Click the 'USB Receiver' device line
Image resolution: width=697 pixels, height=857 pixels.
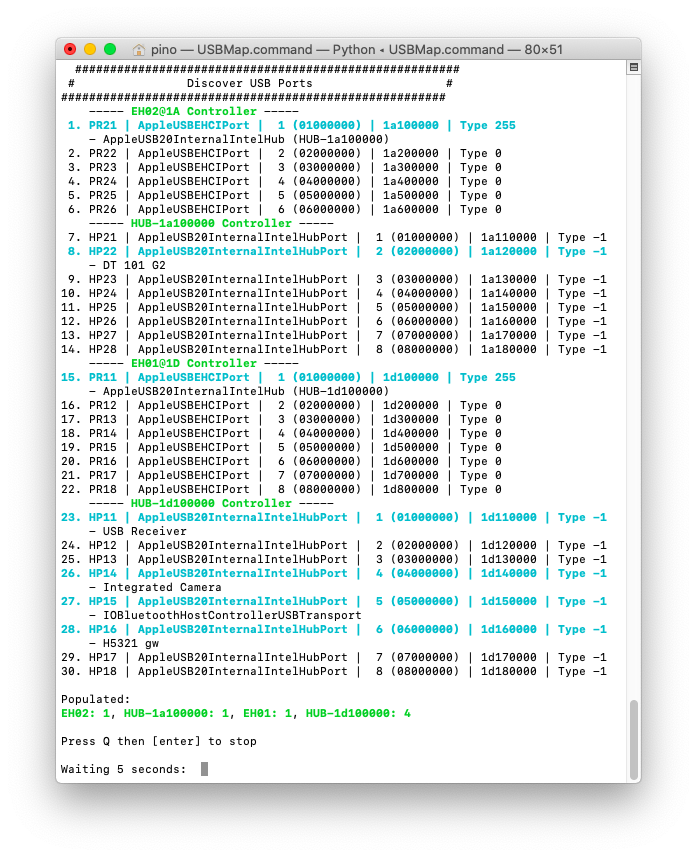pos(138,531)
